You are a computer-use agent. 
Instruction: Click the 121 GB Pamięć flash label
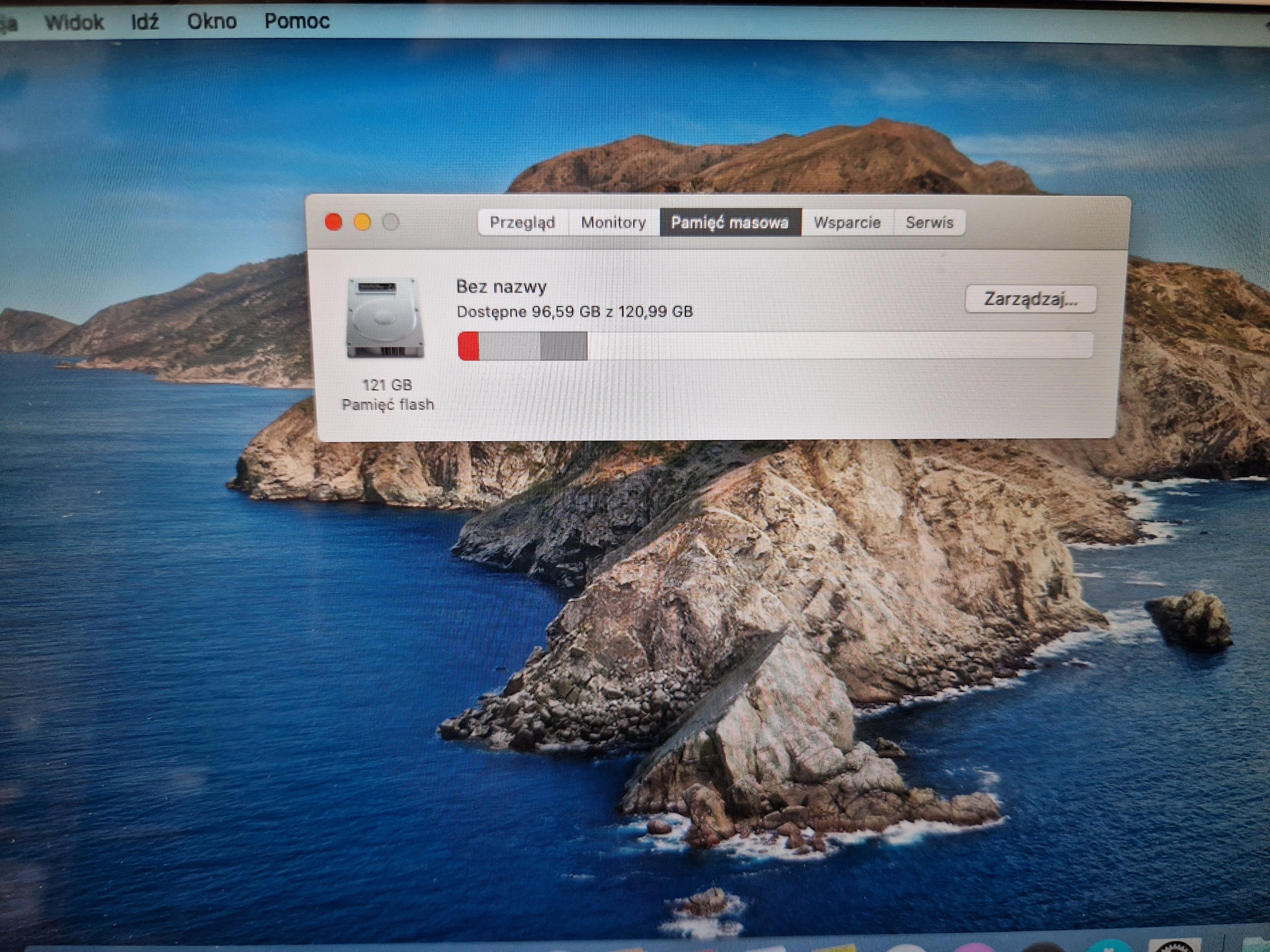pyautogui.click(x=388, y=395)
